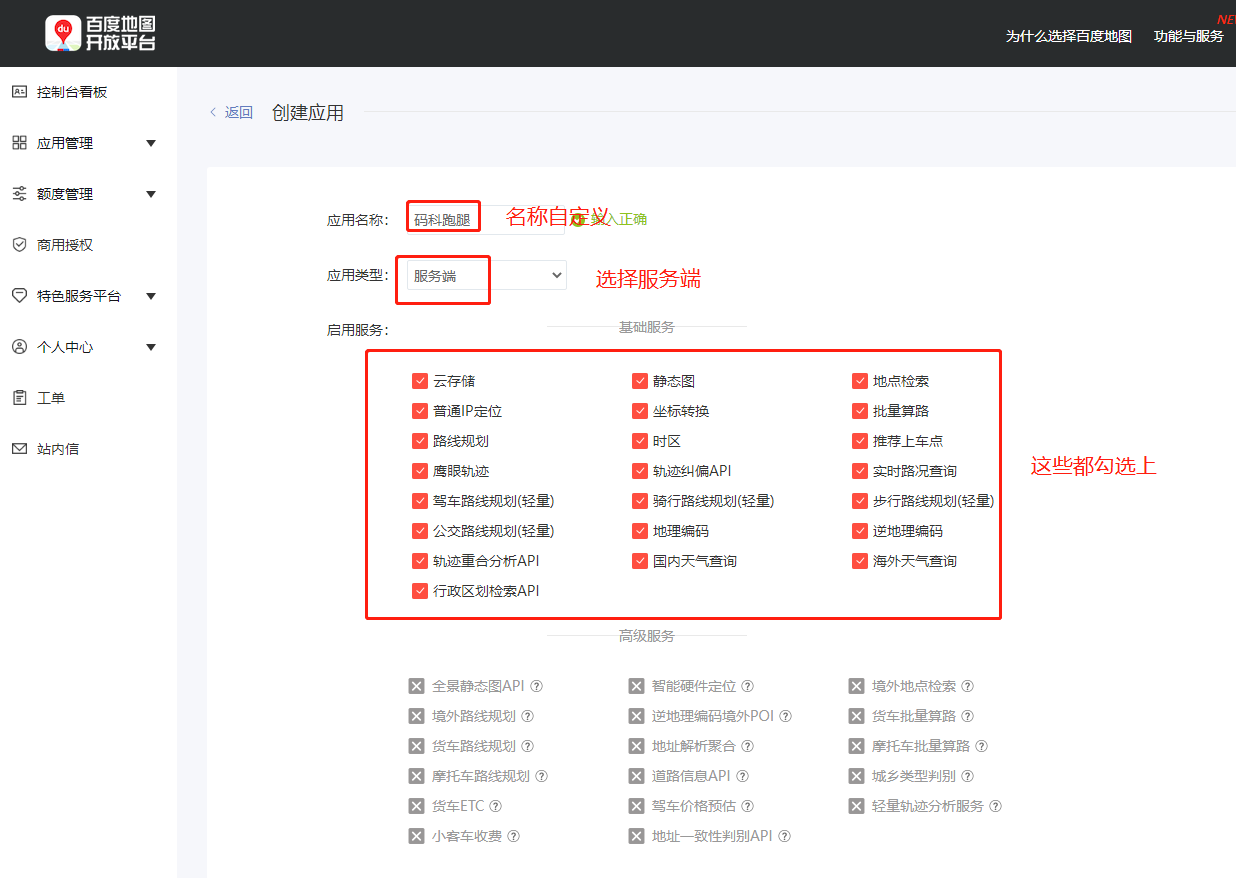Toggle the 实时路况查询 checkbox

click(x=860, y=471)
